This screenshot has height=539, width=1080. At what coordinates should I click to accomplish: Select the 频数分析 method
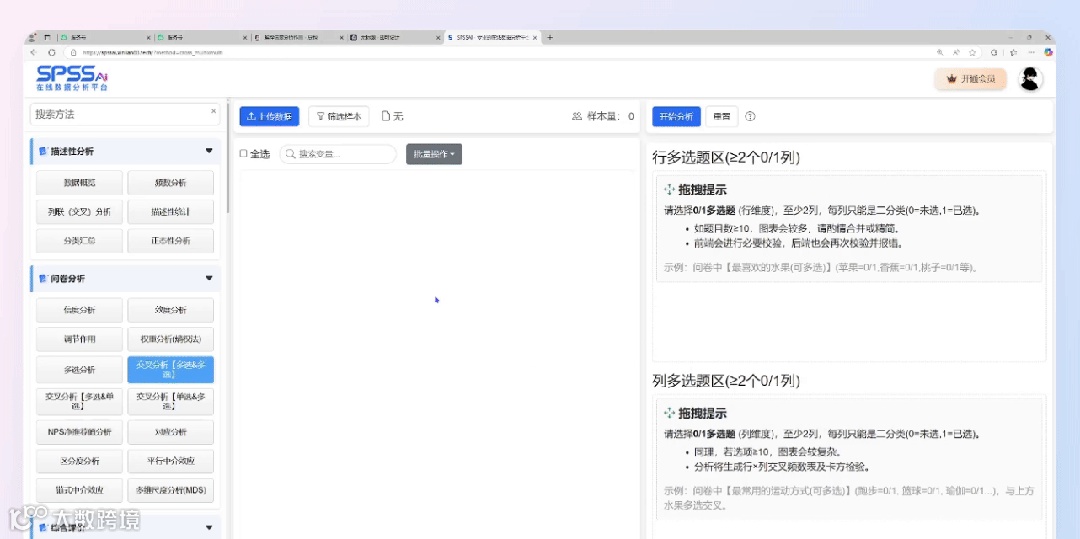pyautogui.click(x=170, y=183)
